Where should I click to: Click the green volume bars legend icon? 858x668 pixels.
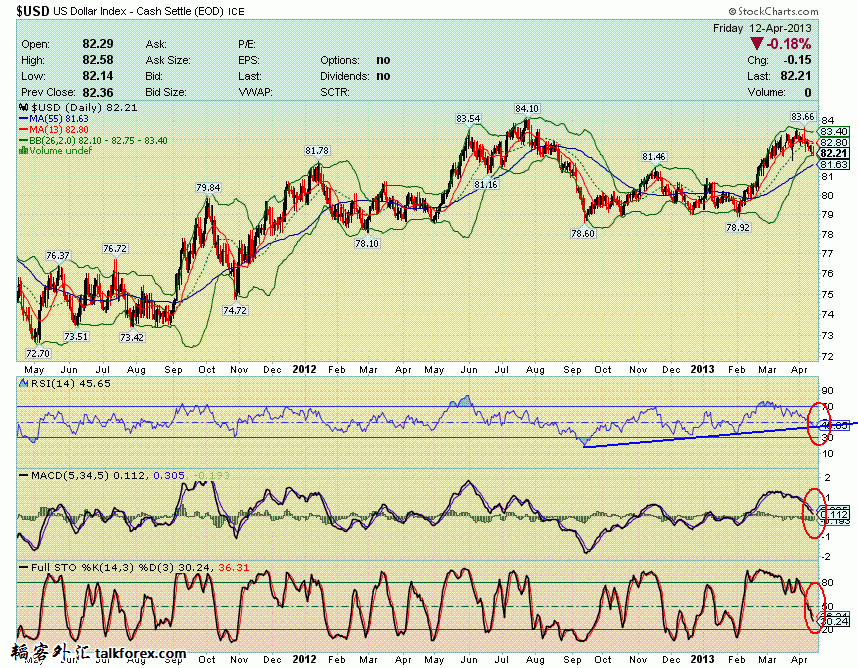[x=24, y=150]
